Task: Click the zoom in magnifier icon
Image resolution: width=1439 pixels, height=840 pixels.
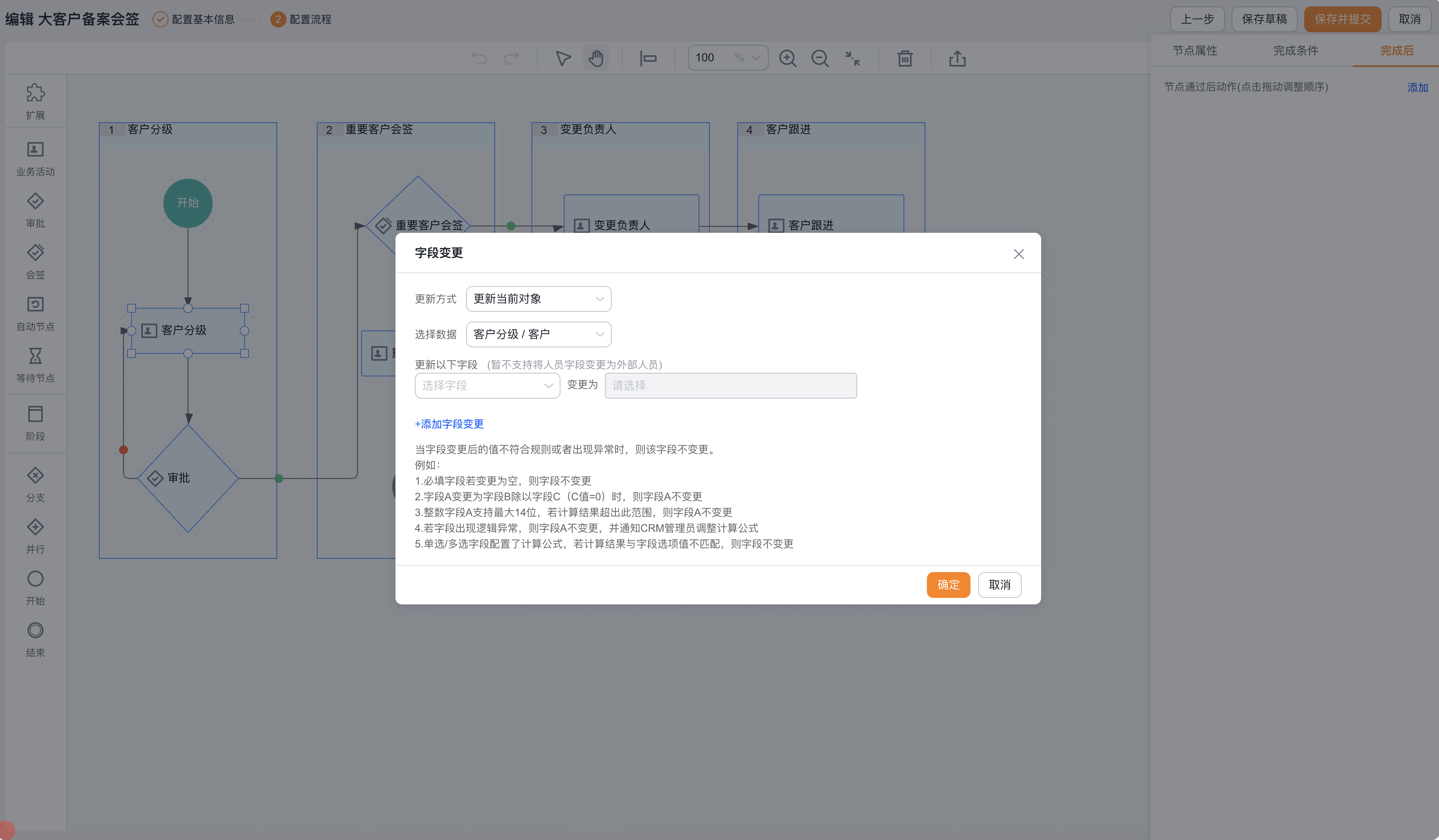Action: [x=788, y=58]
